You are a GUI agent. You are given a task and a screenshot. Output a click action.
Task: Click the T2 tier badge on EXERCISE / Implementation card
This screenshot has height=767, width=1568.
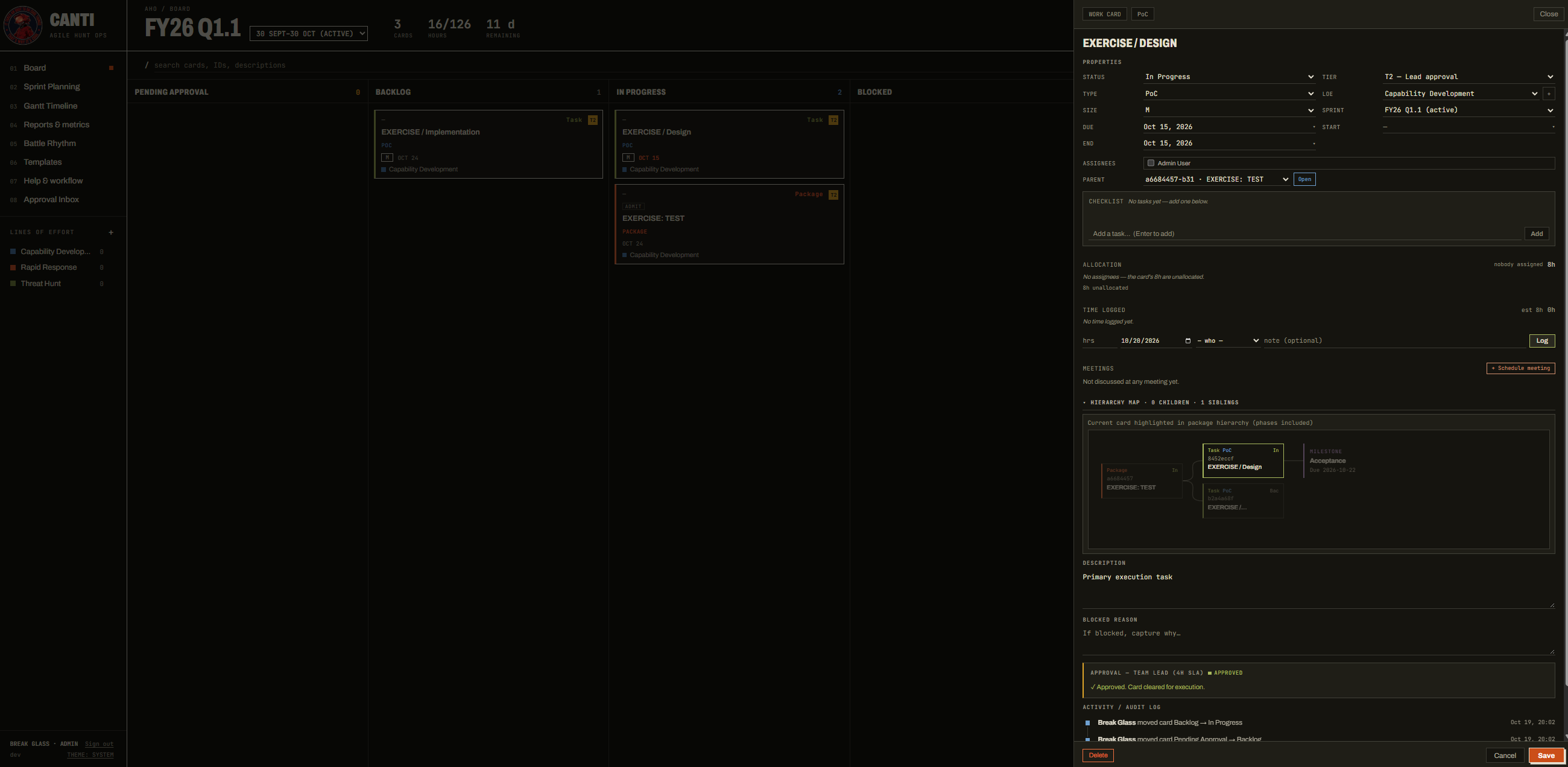coord(593,120)
